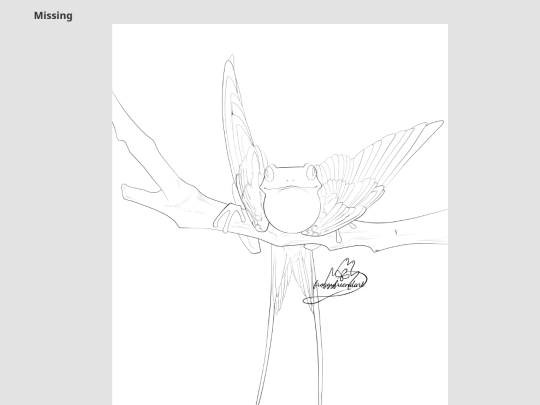Click the small crown doodle above signature

pos(345,269)
